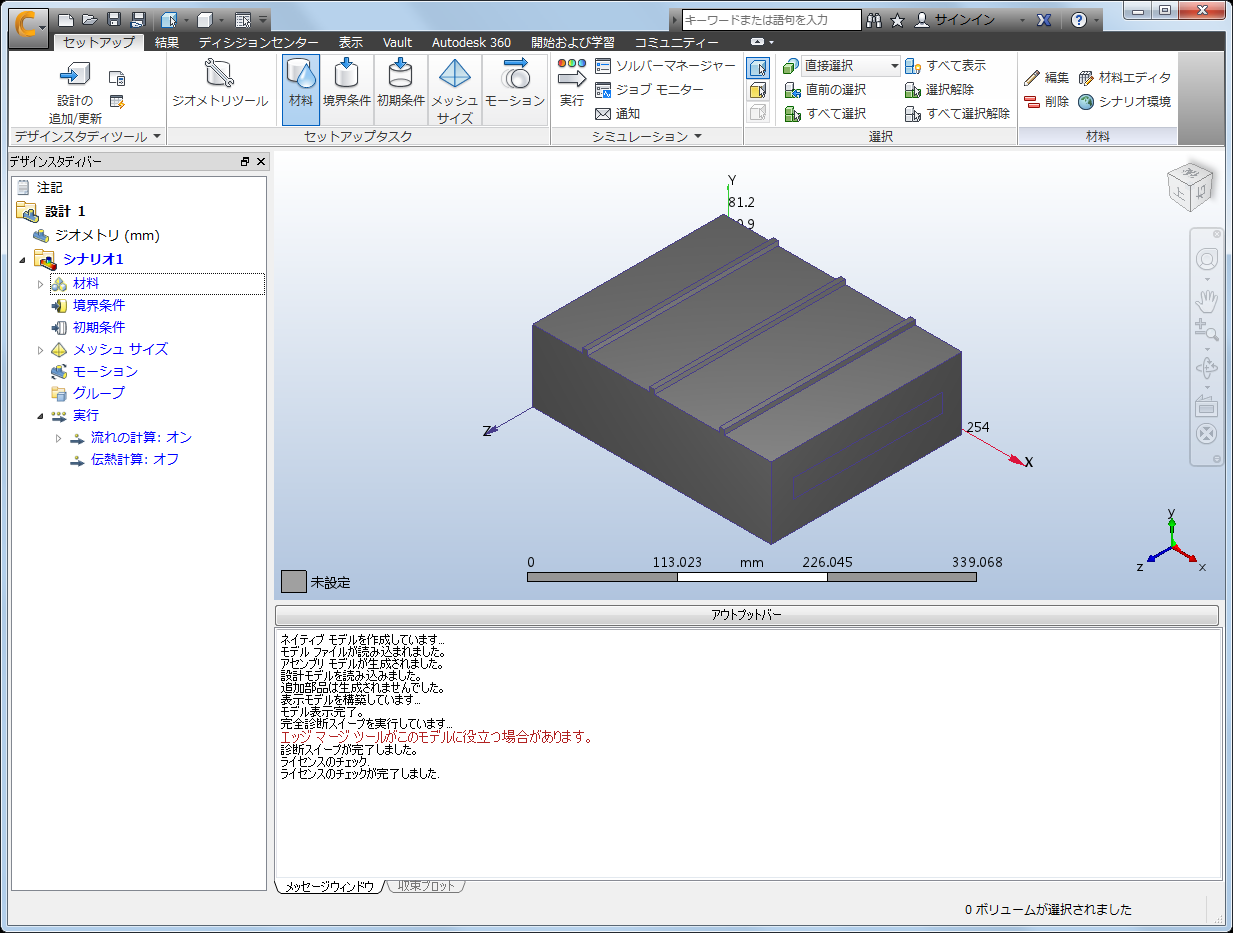Expand the メッシュ サイズ tree node
The image size is (1233, 933).
pyautogui.click(x=41, y=350)
